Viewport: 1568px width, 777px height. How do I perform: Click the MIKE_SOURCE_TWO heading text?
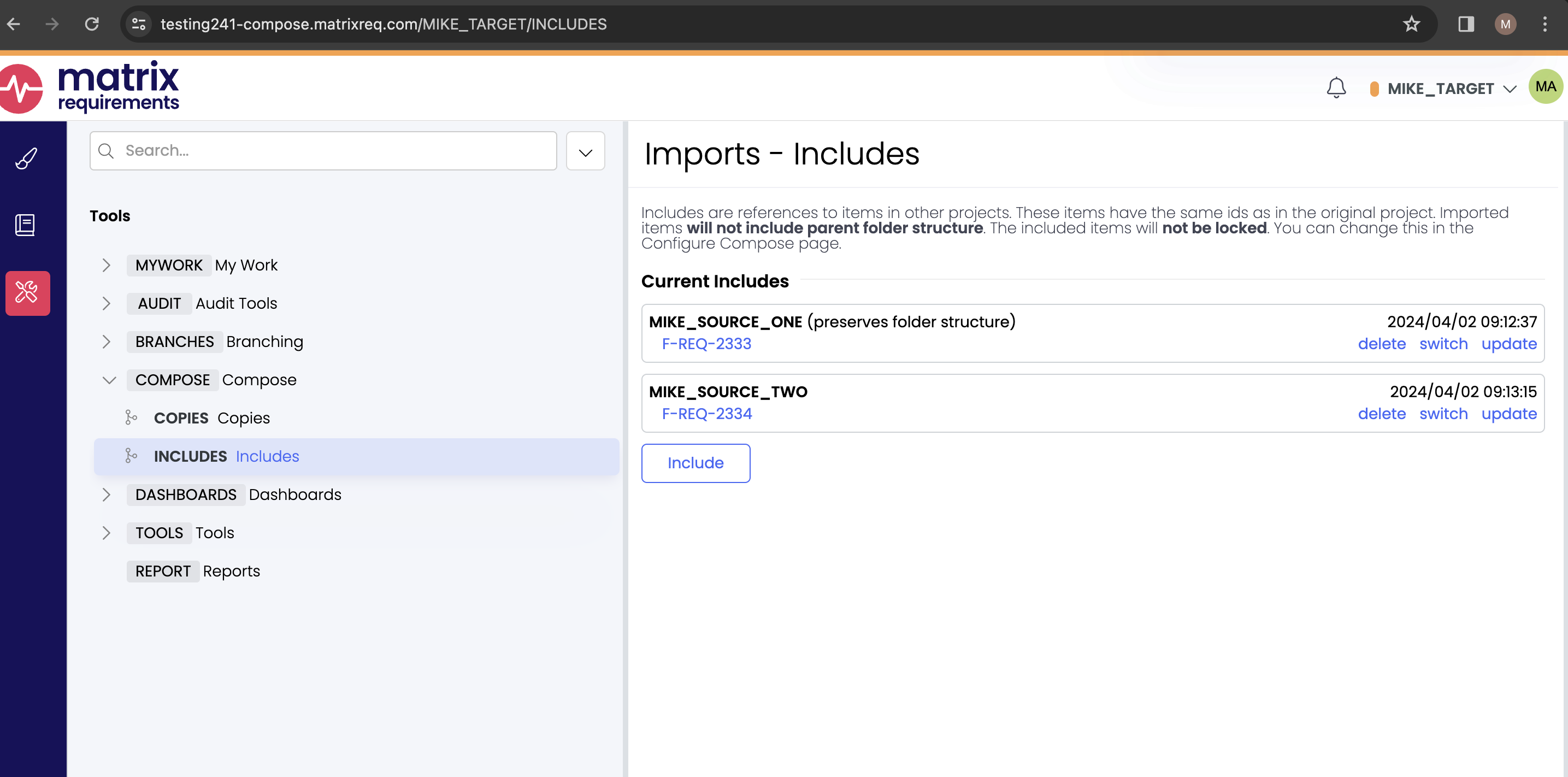pyautogui.click(x=728, y=392)
